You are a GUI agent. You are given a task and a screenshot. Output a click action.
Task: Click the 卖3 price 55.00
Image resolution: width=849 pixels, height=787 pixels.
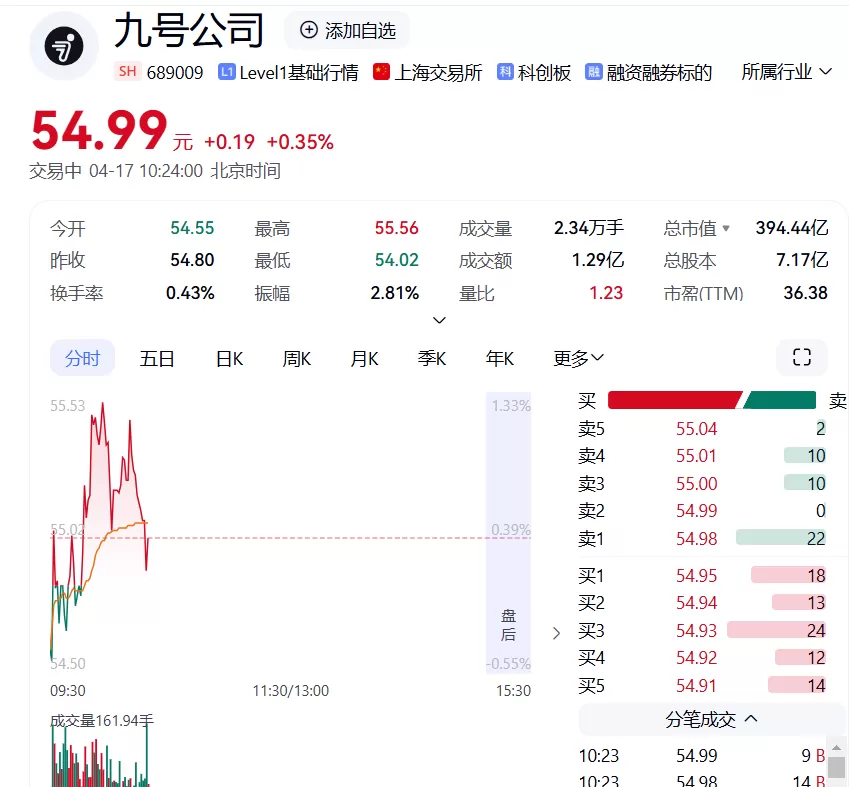(x=696, y=483)
